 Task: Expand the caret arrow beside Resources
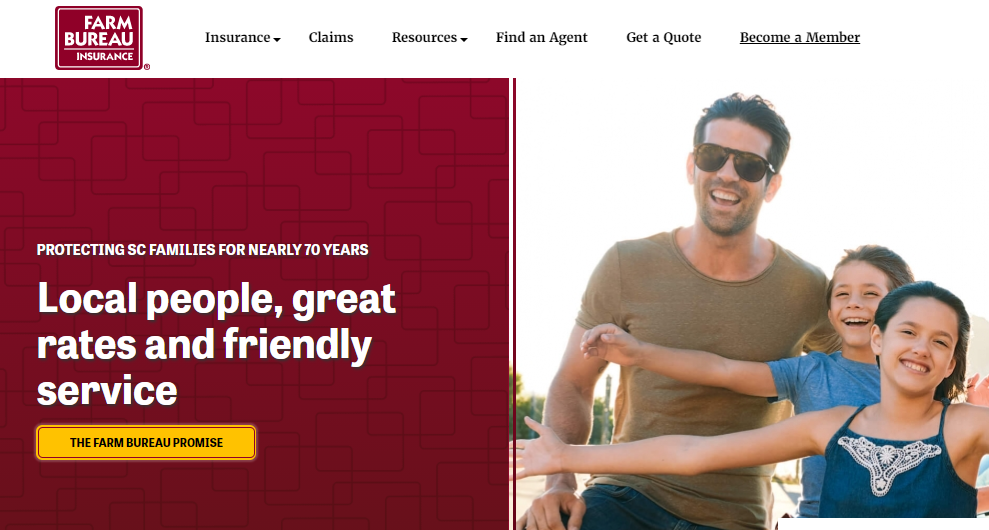click(x=464, y=39)
